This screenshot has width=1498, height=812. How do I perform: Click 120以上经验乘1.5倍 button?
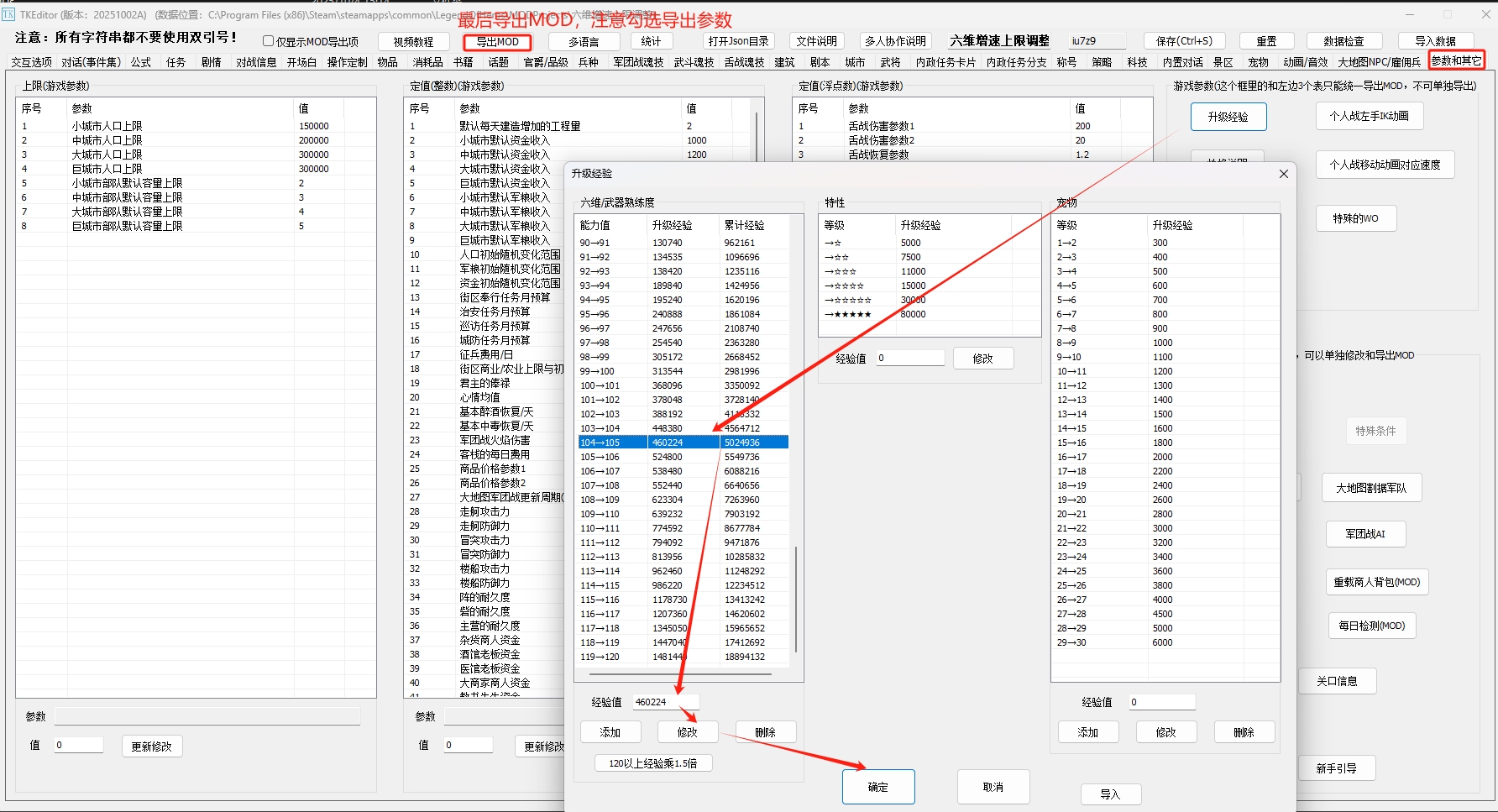[x=653, y=763]
